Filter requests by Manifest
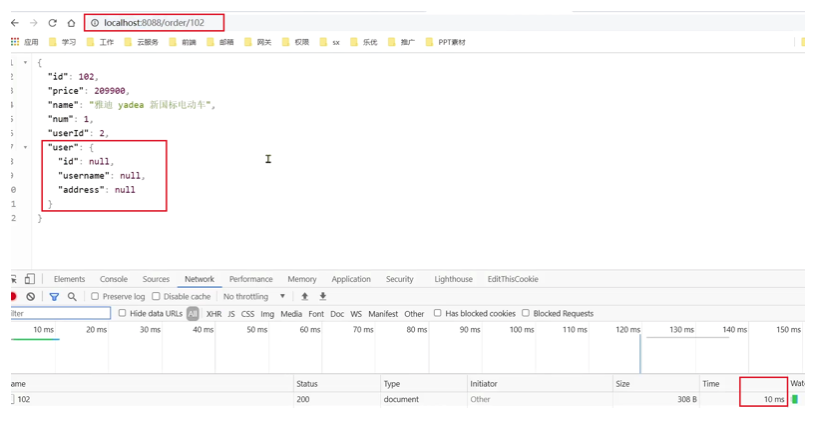821x444 pixels. [383, 314]
